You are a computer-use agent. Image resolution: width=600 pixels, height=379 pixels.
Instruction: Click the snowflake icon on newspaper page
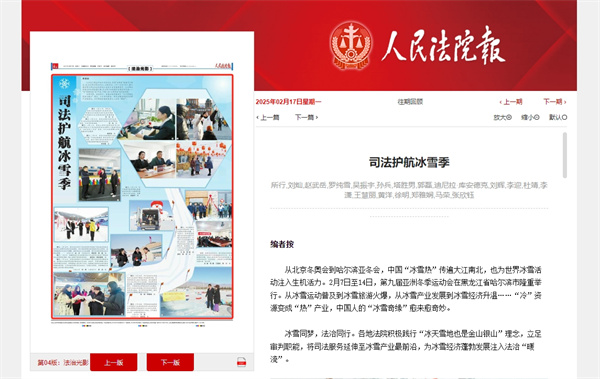(64, 83)
